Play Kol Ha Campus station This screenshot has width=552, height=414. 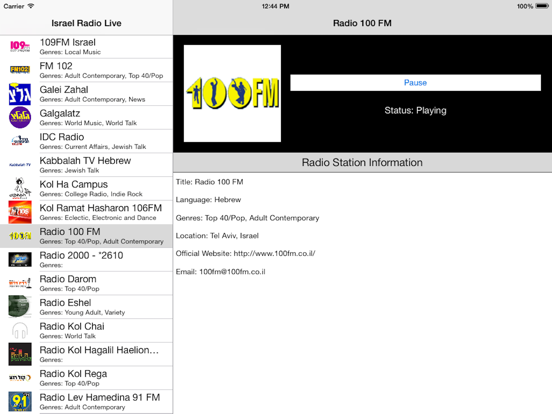tap(86, 188)
